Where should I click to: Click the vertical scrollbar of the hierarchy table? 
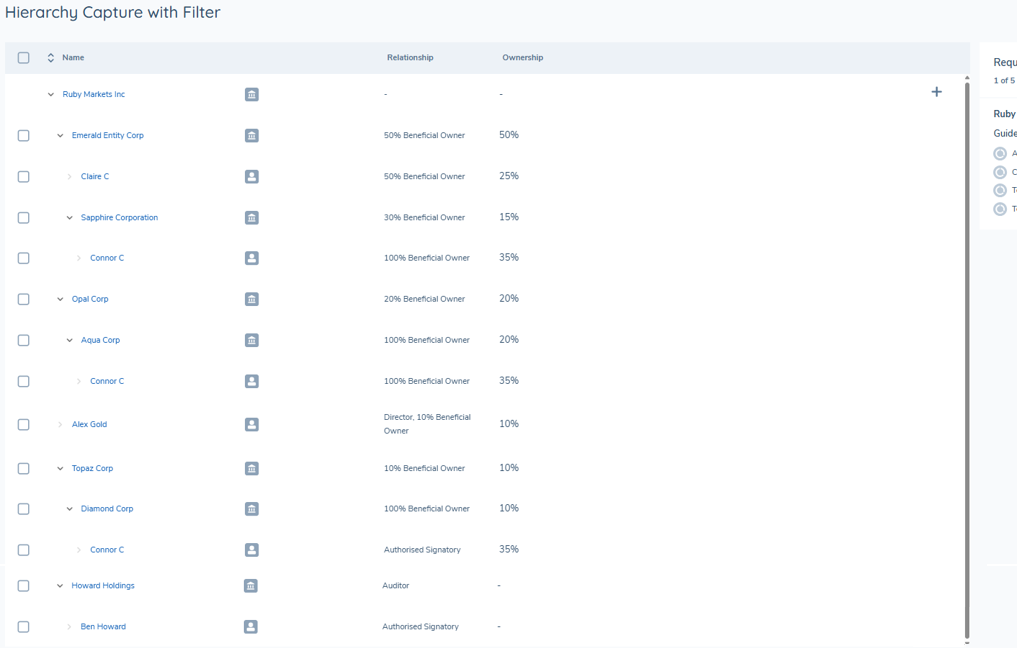[967, 360]
